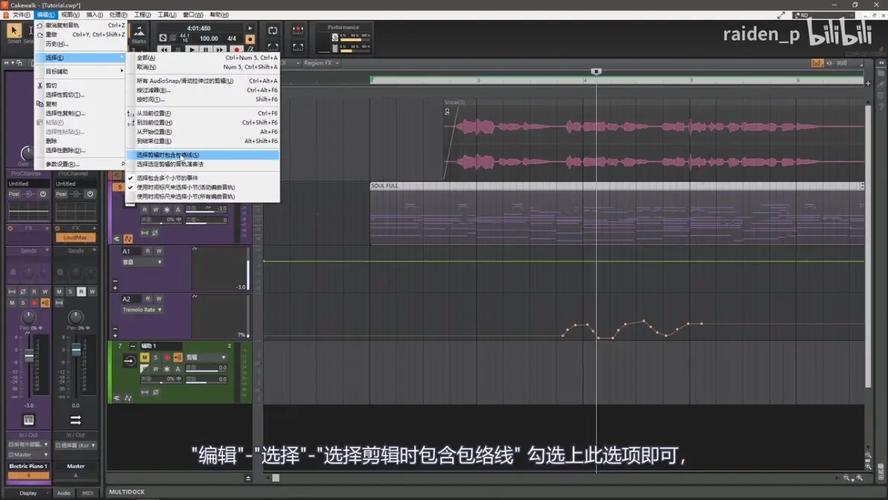Viewport: 888px width, 500px height.
Task: Open Master output dropdown on Electric Piano strip
Action: pyautogui.click(x=28, y=454)
